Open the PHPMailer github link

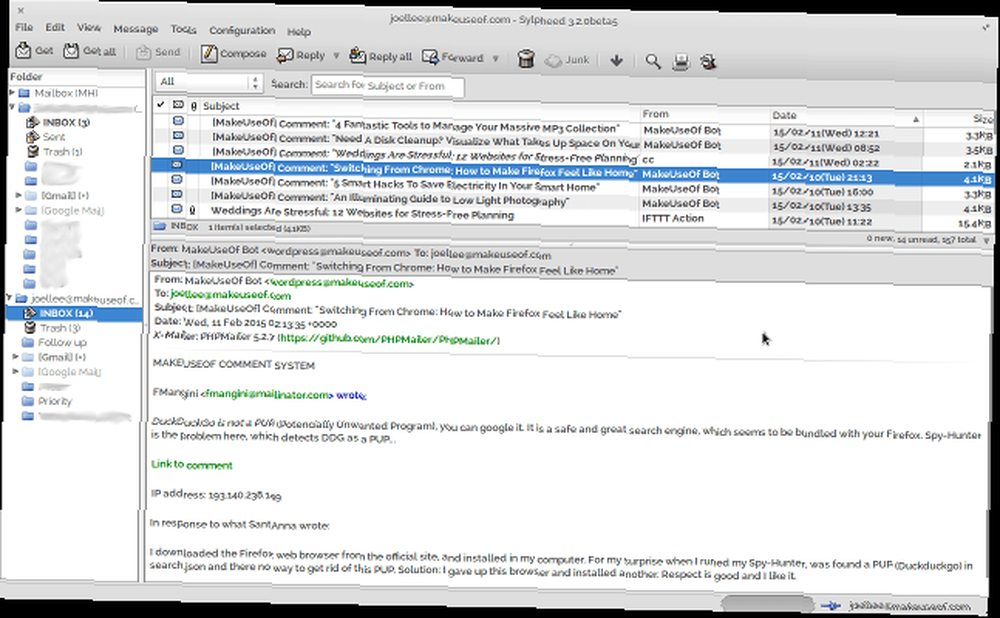[x=389, y=339]
